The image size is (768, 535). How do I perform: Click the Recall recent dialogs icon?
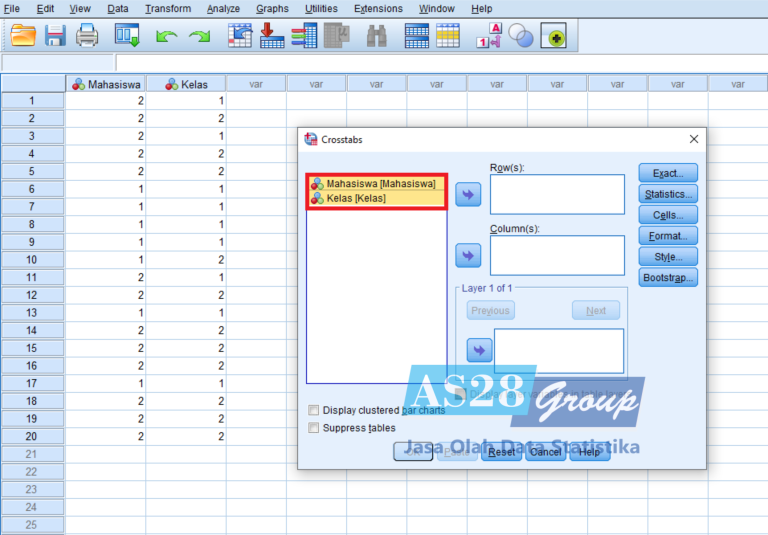coord(127,36)
